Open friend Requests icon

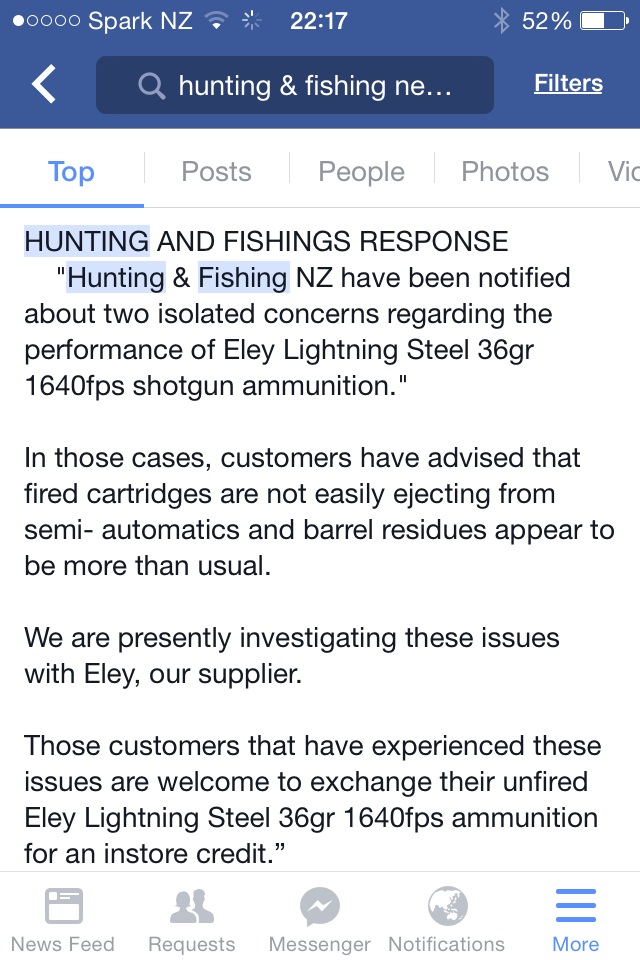coord(192,906)
